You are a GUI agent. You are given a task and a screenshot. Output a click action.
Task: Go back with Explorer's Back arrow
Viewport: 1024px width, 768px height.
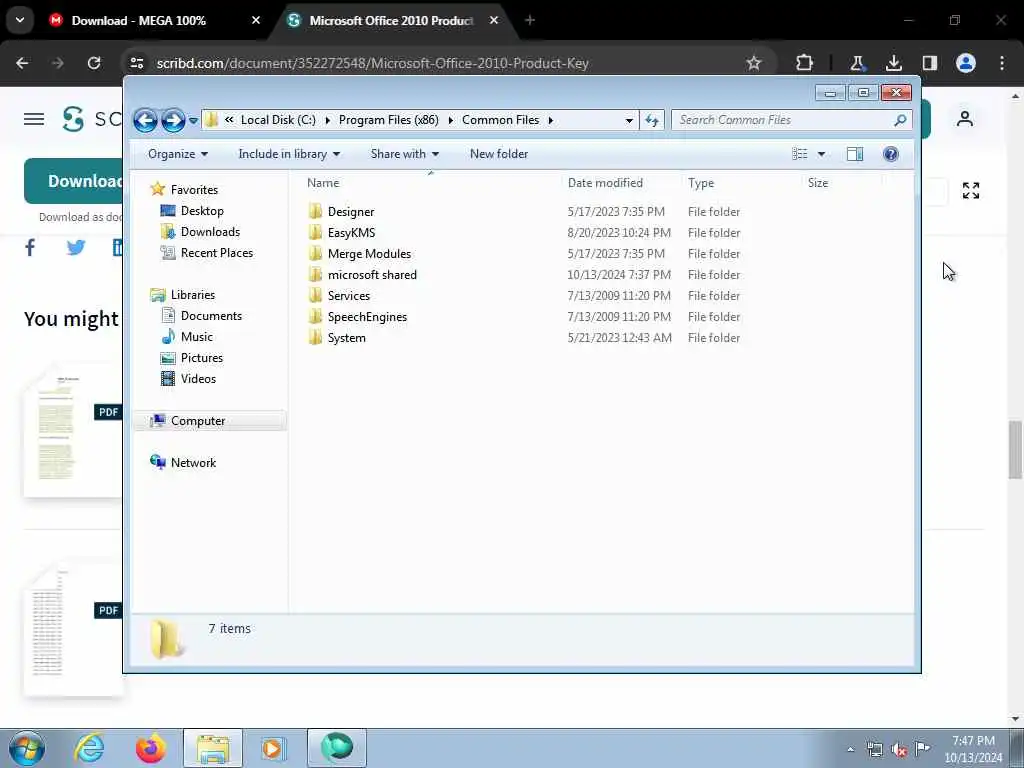(x=145, y=120)
